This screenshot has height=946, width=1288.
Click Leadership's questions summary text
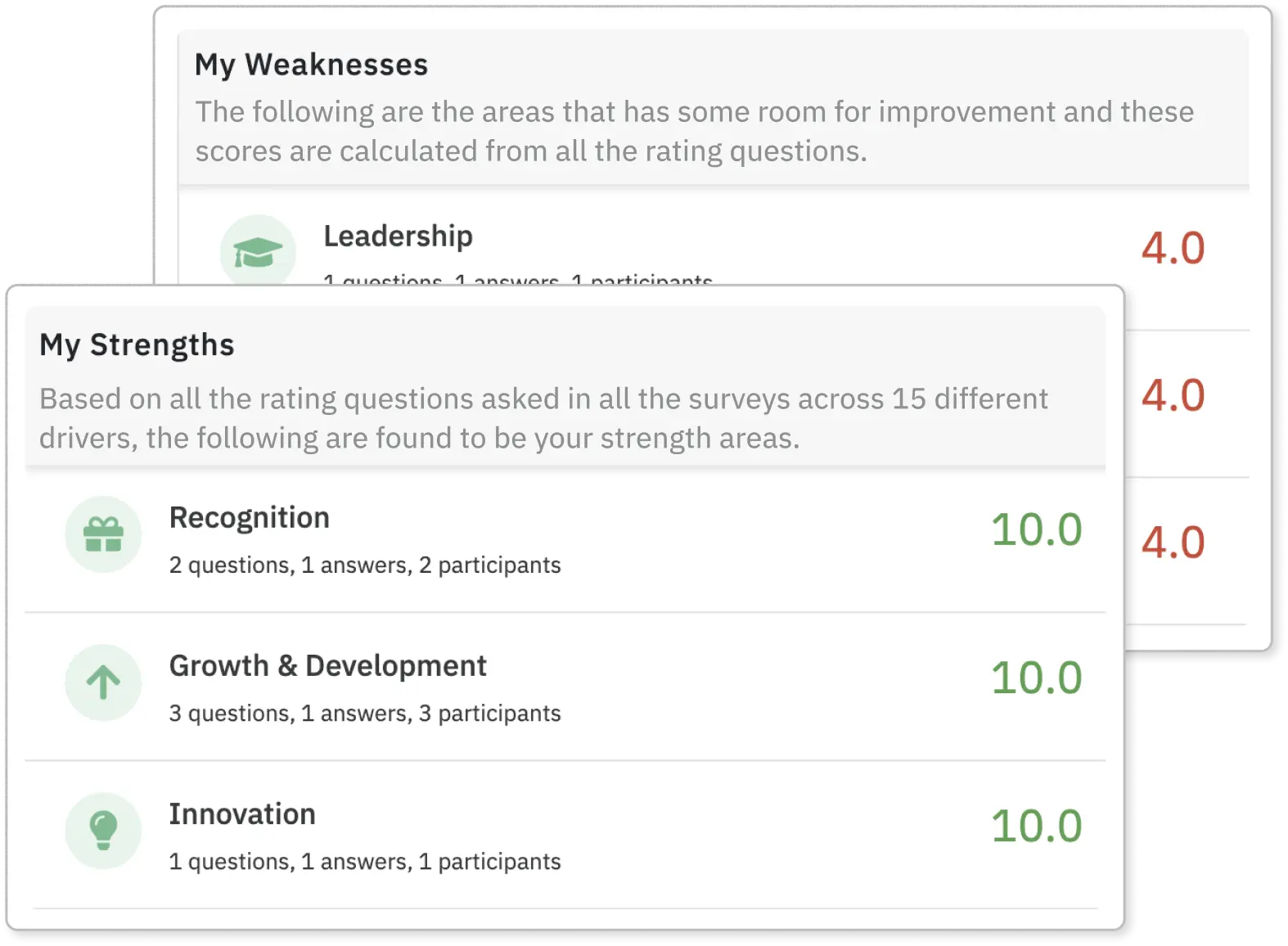(517, 281)
